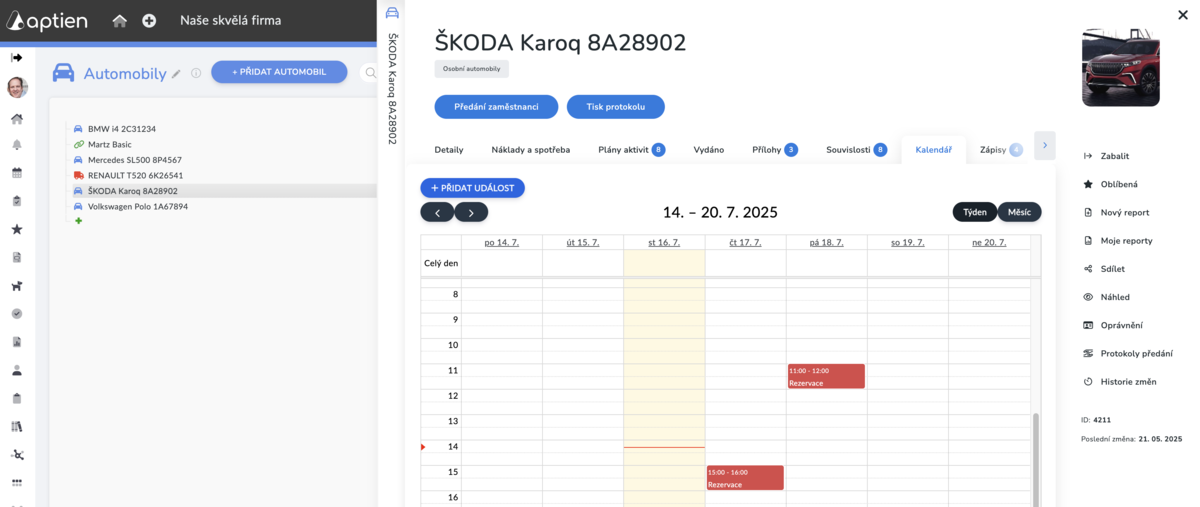
Task: Click + Přidat událost button
Action: pos(472,188)
